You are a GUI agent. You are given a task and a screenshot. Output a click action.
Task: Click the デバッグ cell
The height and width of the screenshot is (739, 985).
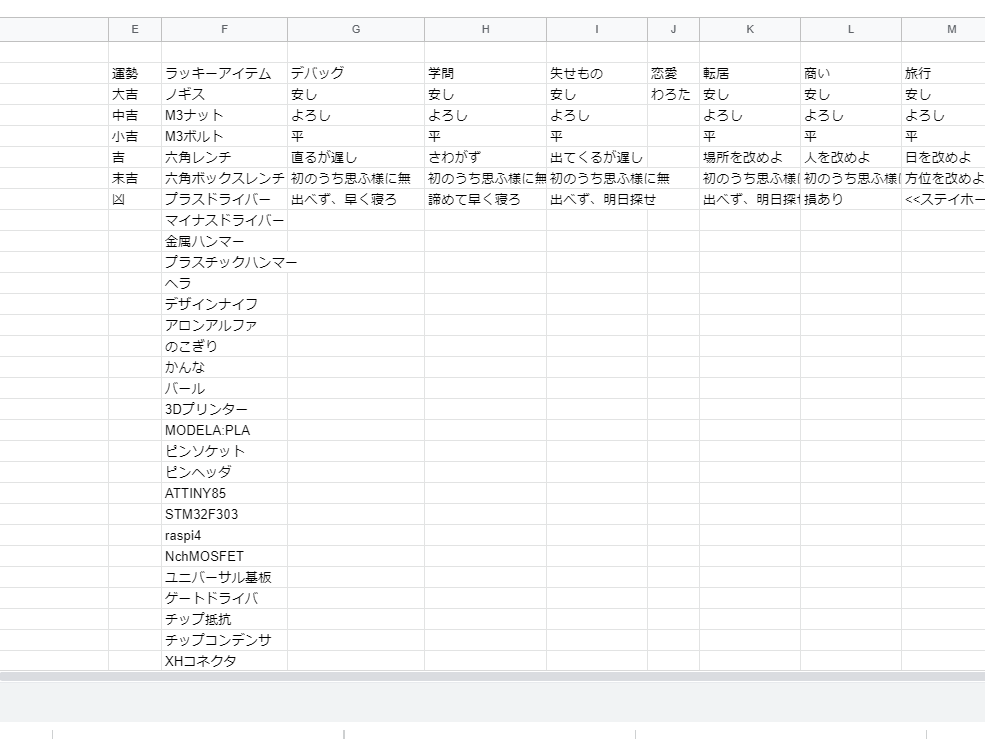coord(355,73)
